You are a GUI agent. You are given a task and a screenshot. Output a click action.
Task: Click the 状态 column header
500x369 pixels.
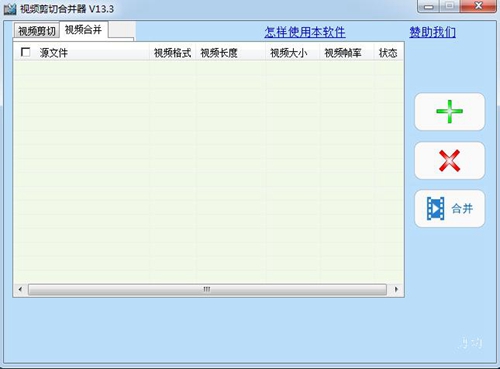388,53
